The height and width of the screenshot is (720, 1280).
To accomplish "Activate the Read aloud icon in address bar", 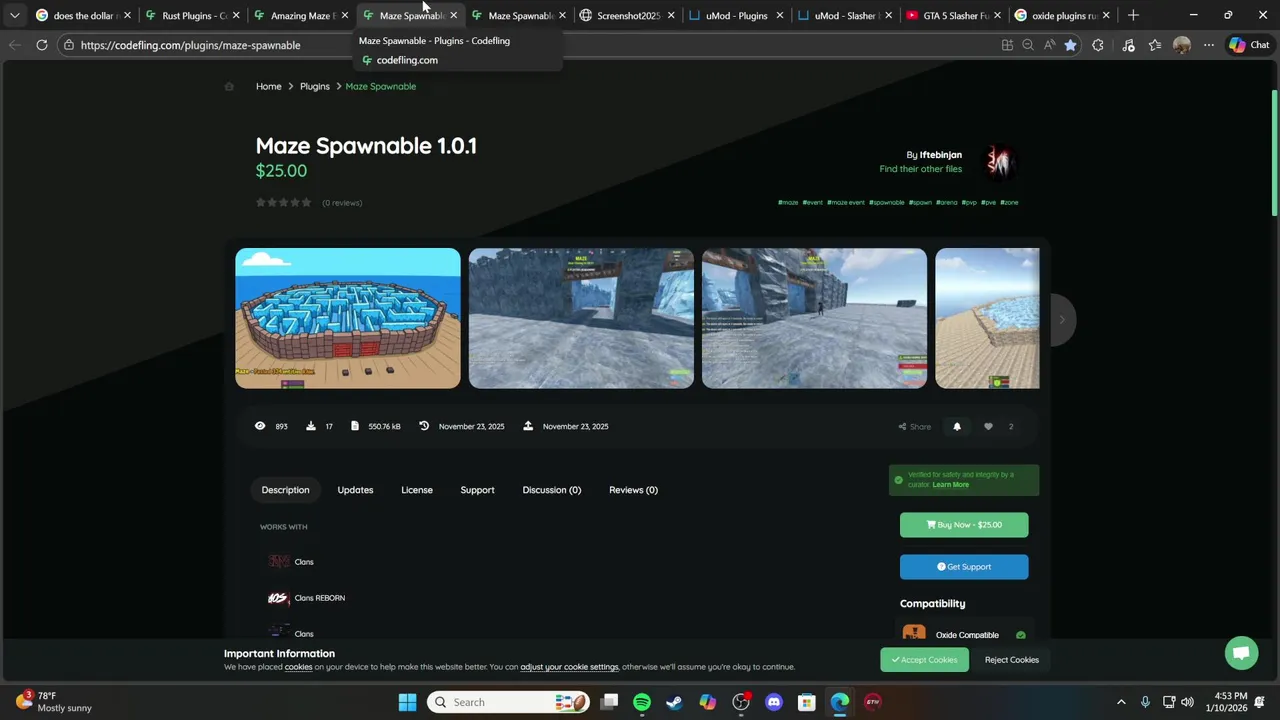I will click(1049, 45).
